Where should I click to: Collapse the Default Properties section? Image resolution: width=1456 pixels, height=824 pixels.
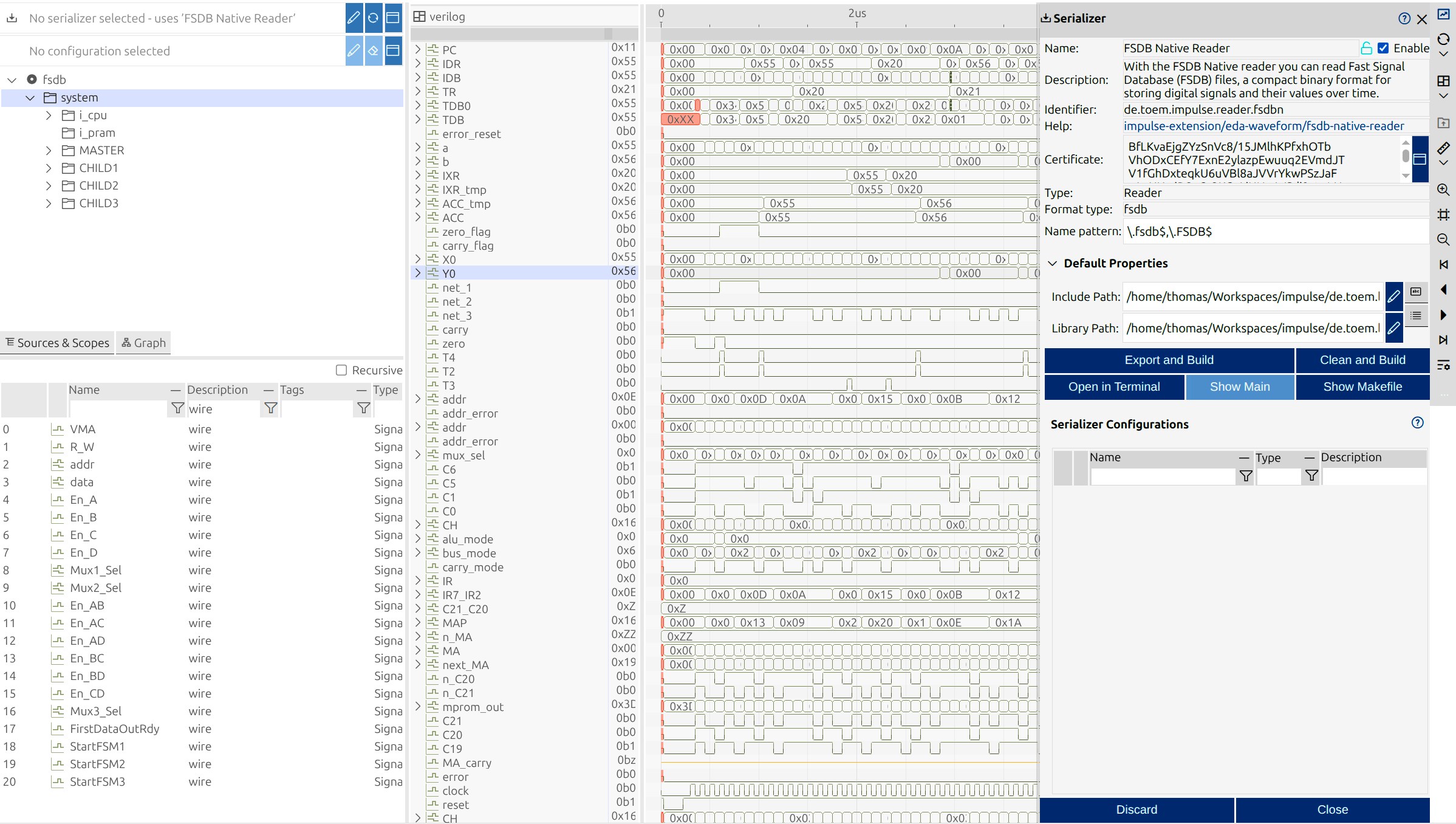(x=1053, y=263)
